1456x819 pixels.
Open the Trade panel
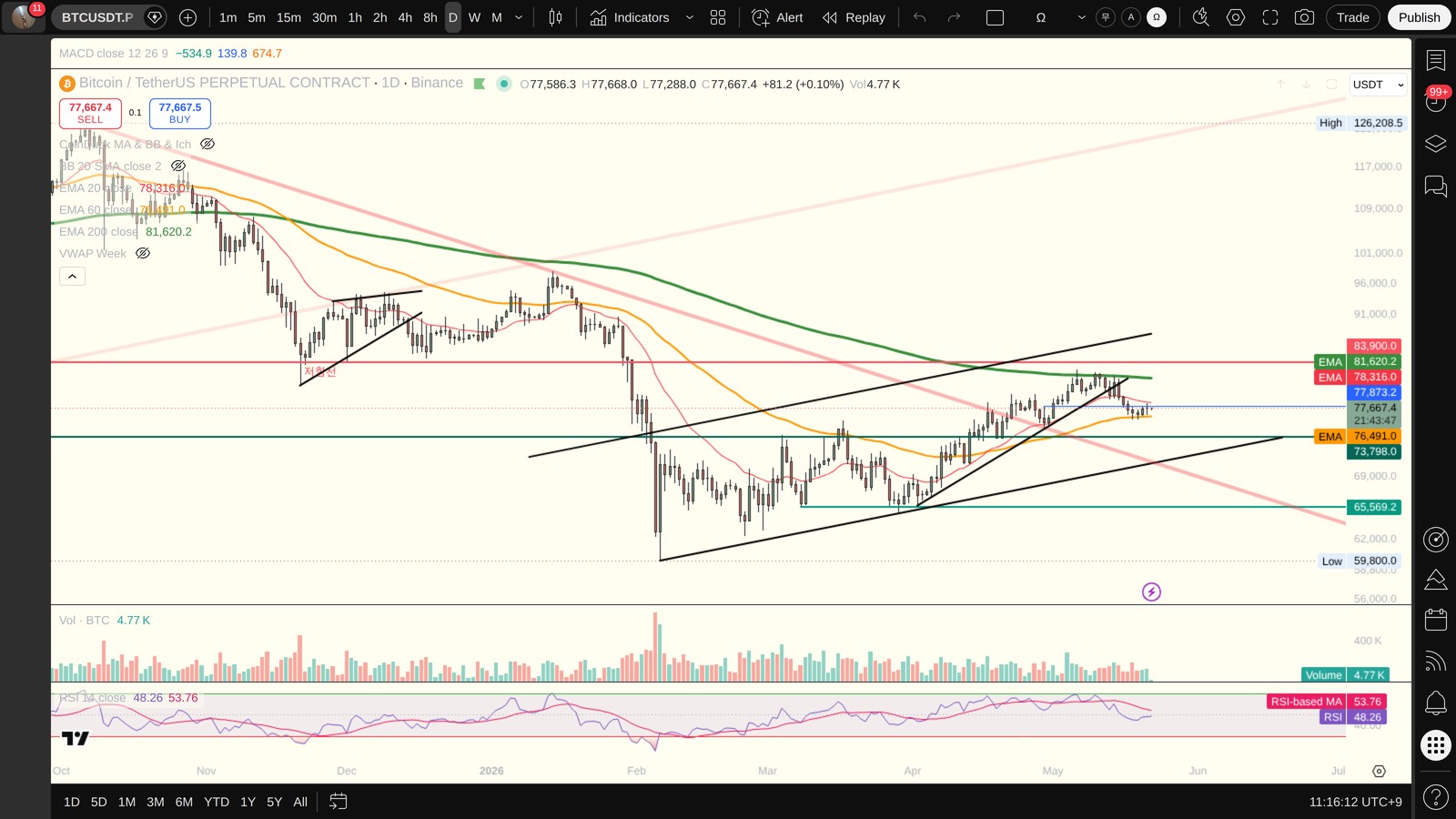click(1352, 17)
